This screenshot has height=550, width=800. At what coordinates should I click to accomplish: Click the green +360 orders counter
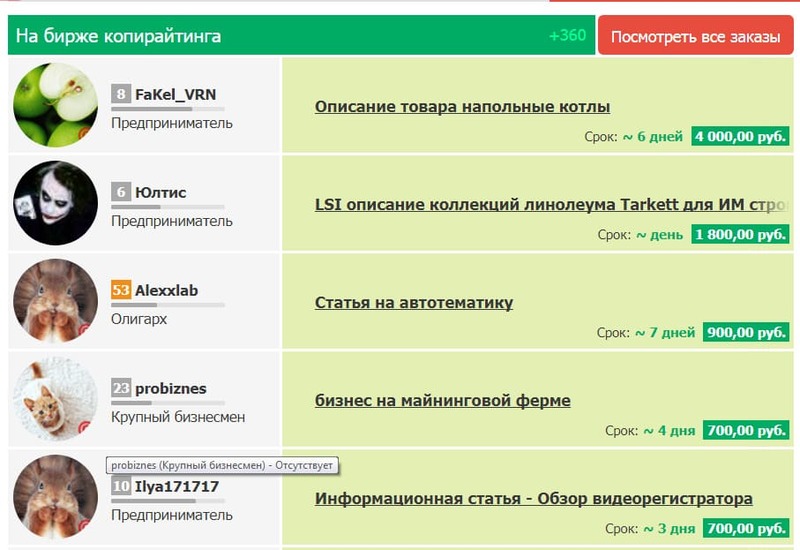(x=567, y=36)
